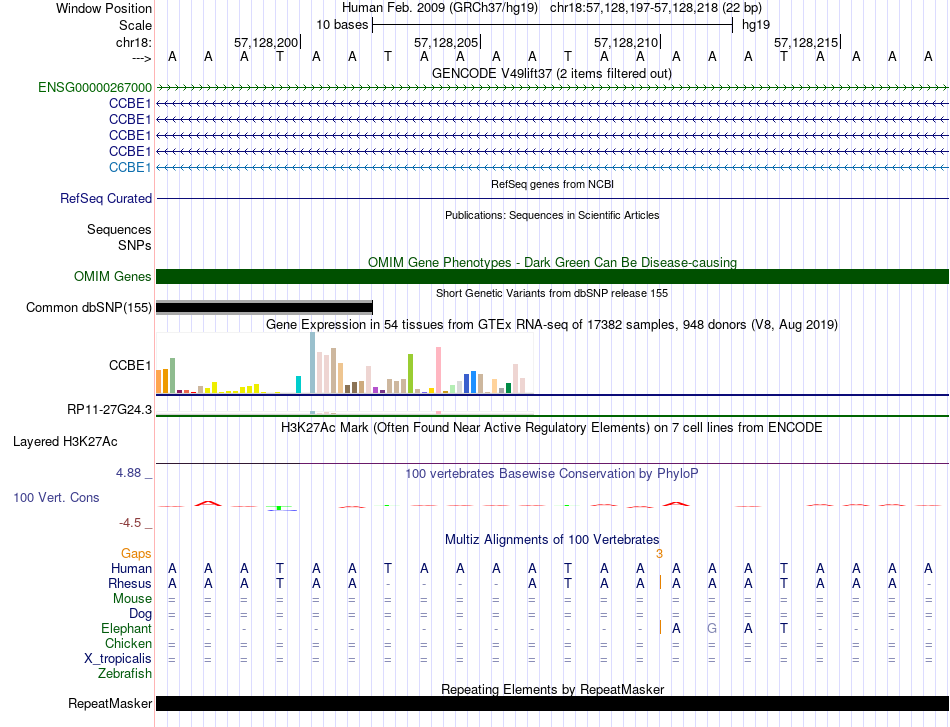Open OMIM Gene Phenotypes track title
Image resolution: width=950 pixels, height=727 pixels.
pos(552,262)
